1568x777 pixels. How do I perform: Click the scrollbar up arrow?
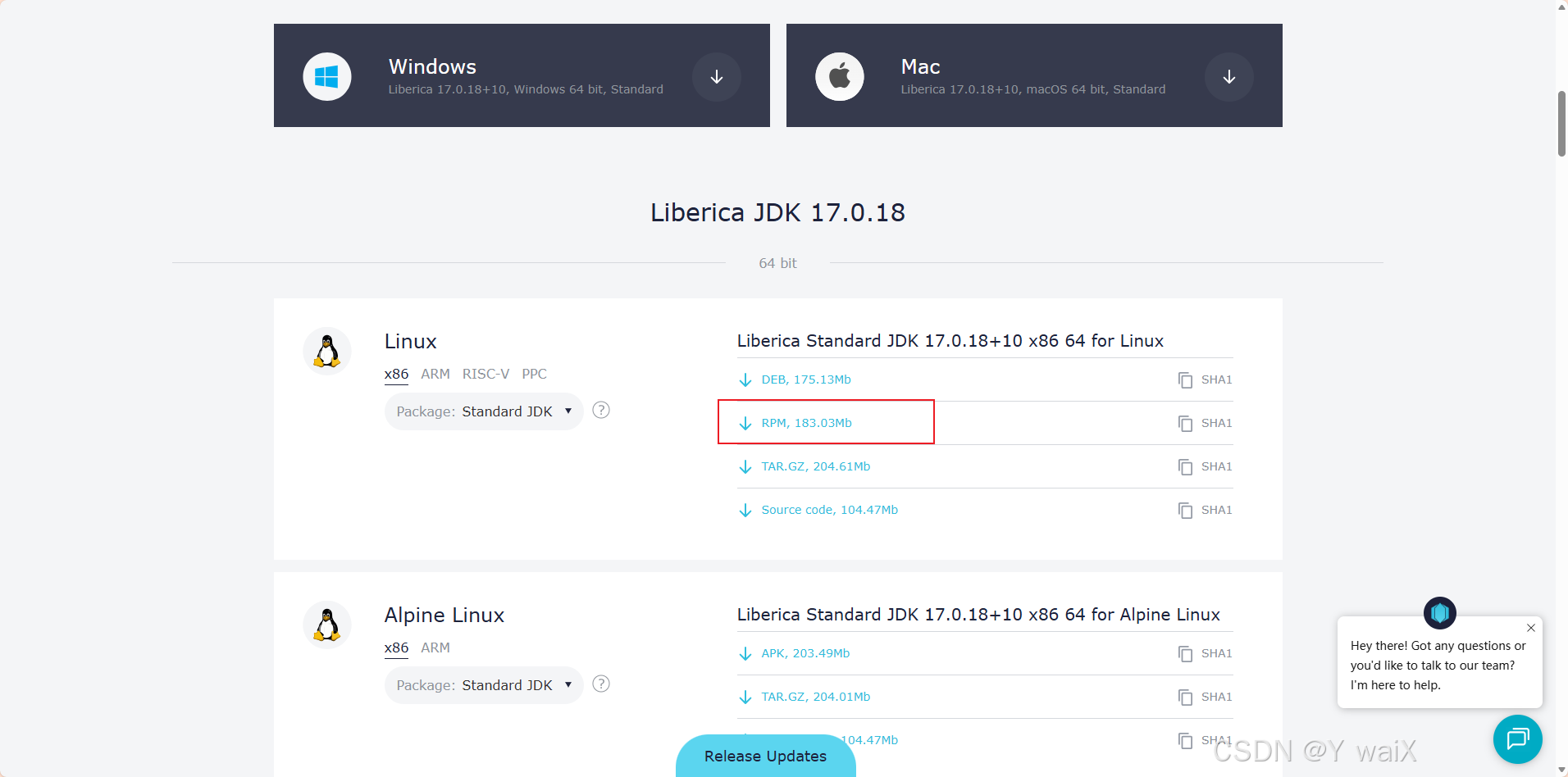(x=1561, y=7)
